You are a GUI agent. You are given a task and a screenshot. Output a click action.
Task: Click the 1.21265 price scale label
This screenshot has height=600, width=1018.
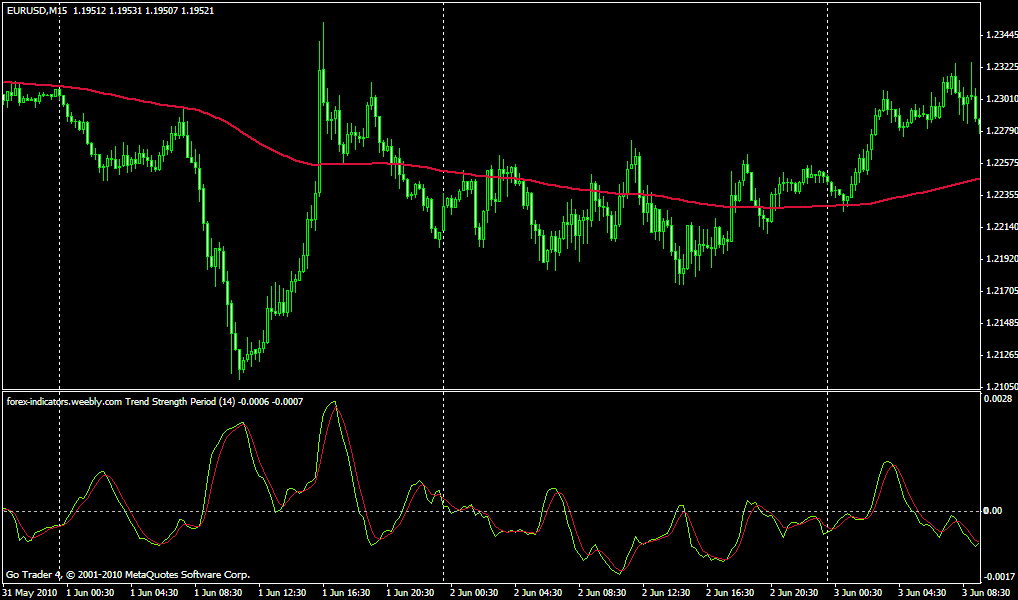tap(1000, 355)
